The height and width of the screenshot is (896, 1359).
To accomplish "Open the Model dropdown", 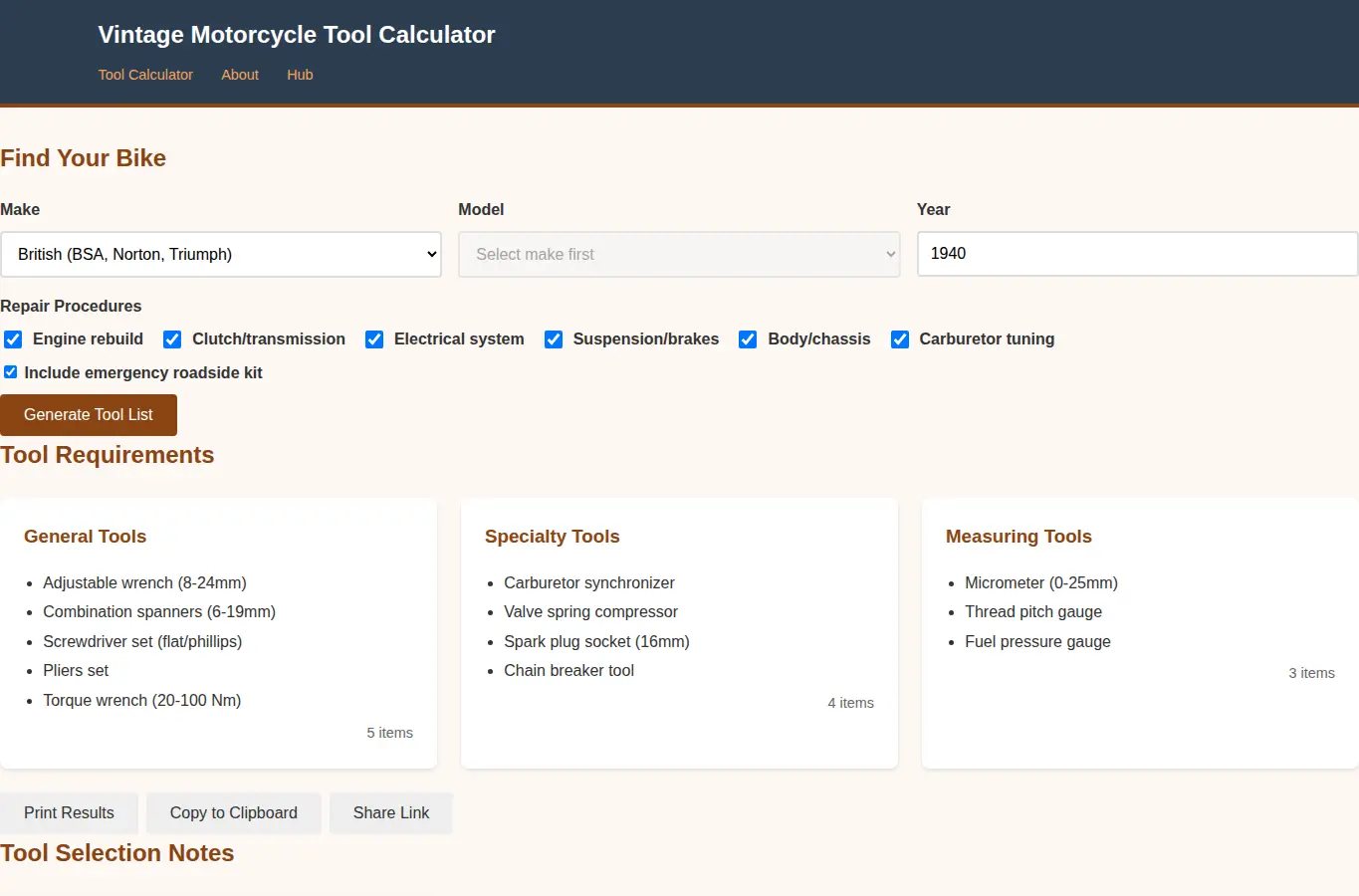I will pos(679,254).
